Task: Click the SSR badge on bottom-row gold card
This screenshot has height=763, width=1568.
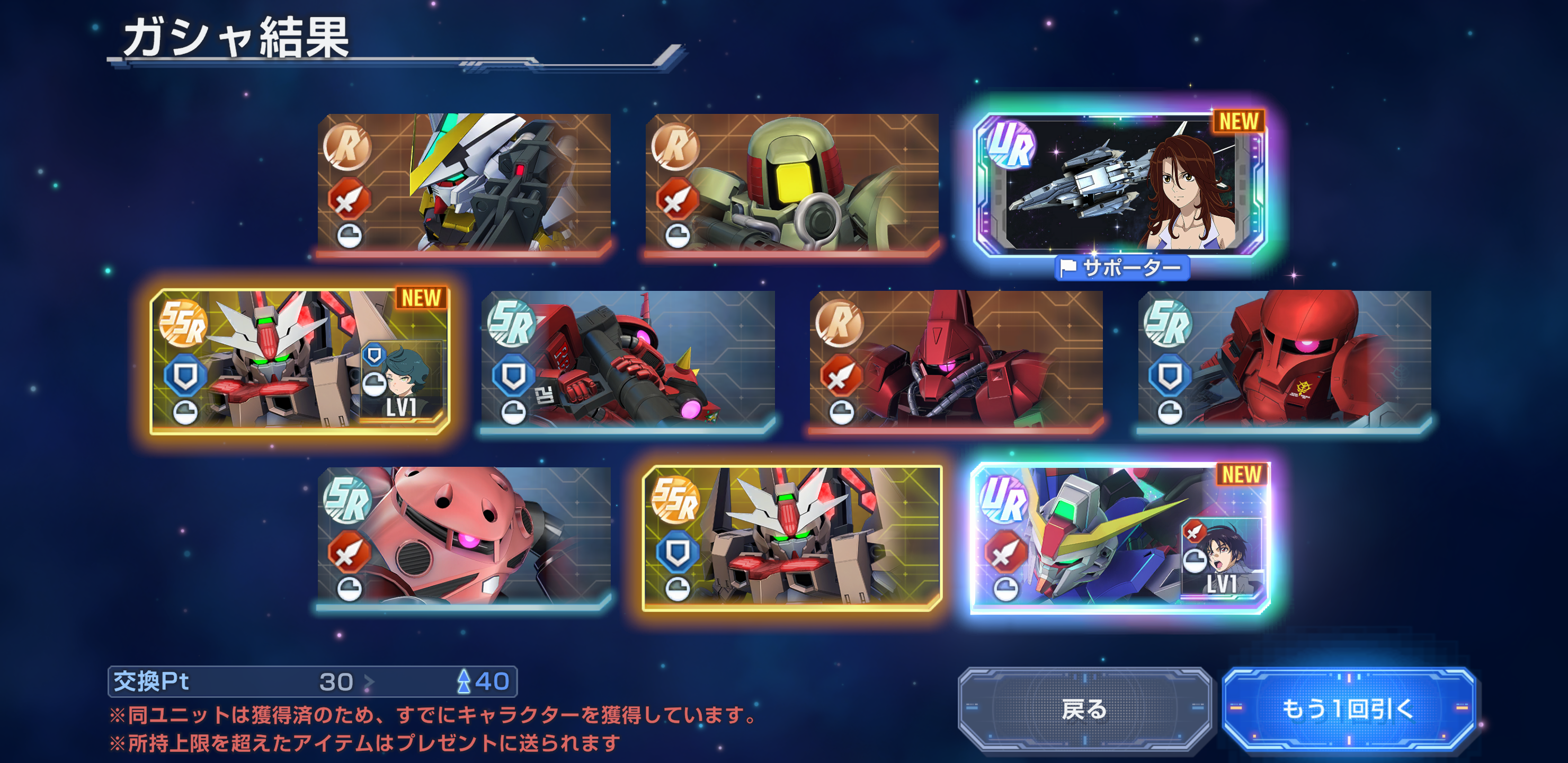Action: pos(675,500)
